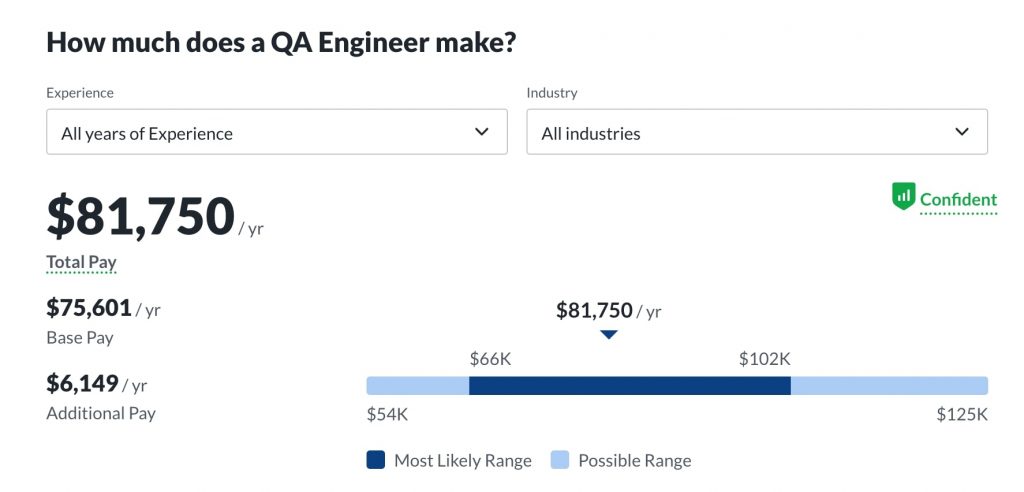Click the $54K minimum label
This screenshot has width=1024, height=492.
point(387,414)
